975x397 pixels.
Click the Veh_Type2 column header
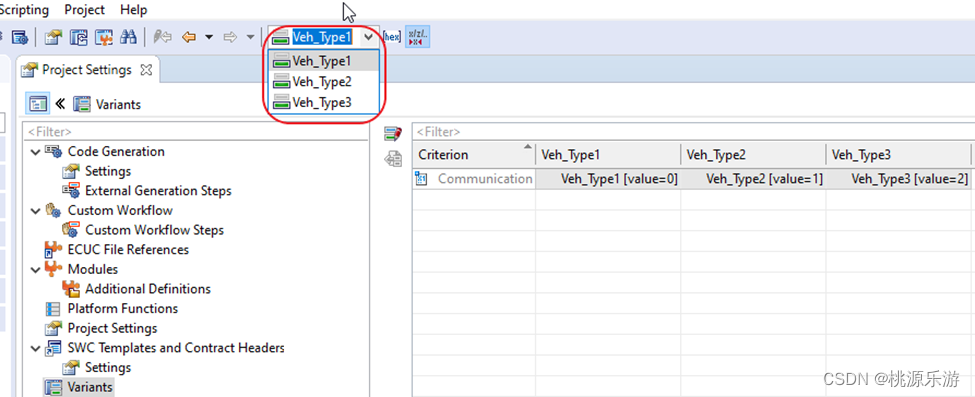[753, 154]
